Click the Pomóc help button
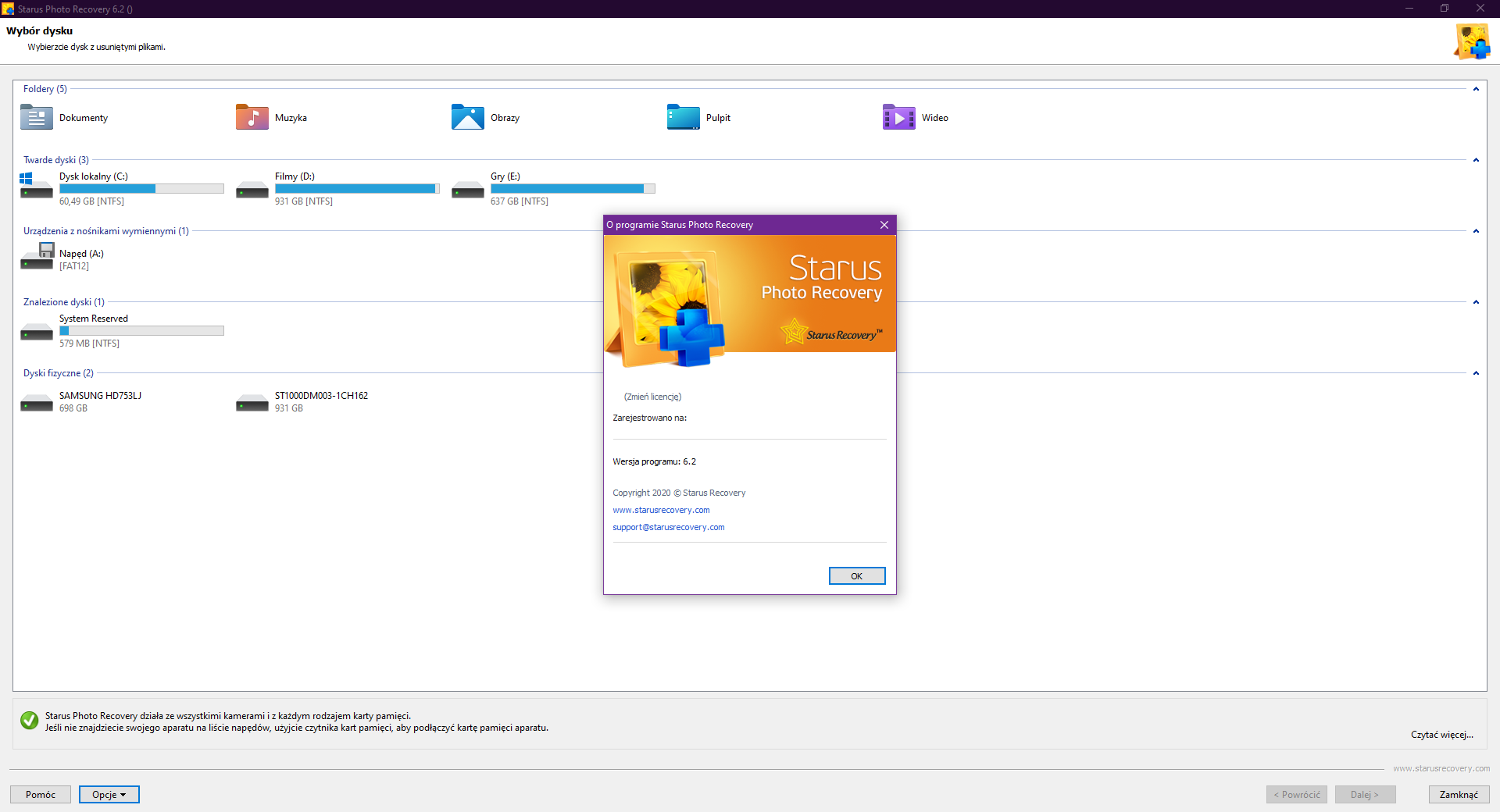This screenshot has height=812, width=1500. [x=41, y=794]
